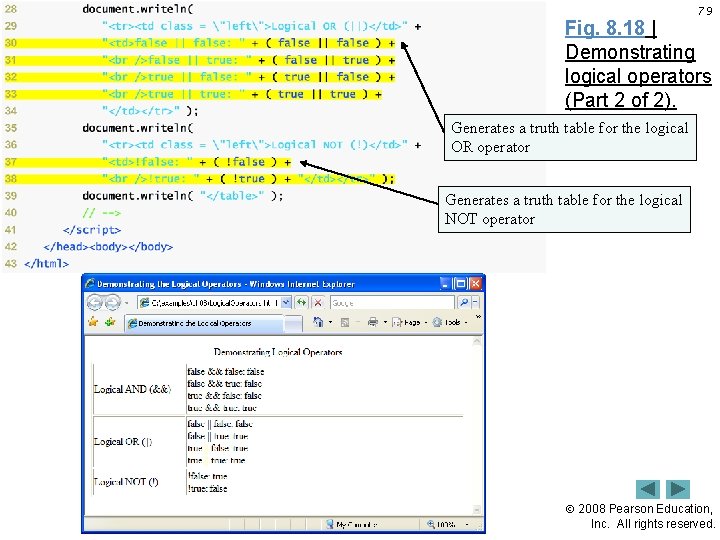The width and height of the screenshot is (720, 540).
Task: Expand the Home button dropdown arrow
Action: (x=330, y=323)
